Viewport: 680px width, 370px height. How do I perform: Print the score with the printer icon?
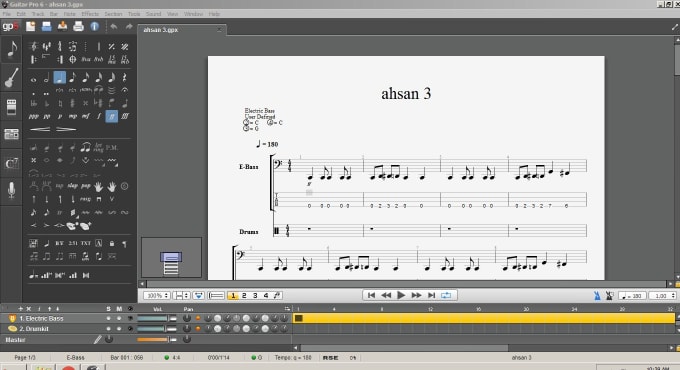tap(78, 26)
